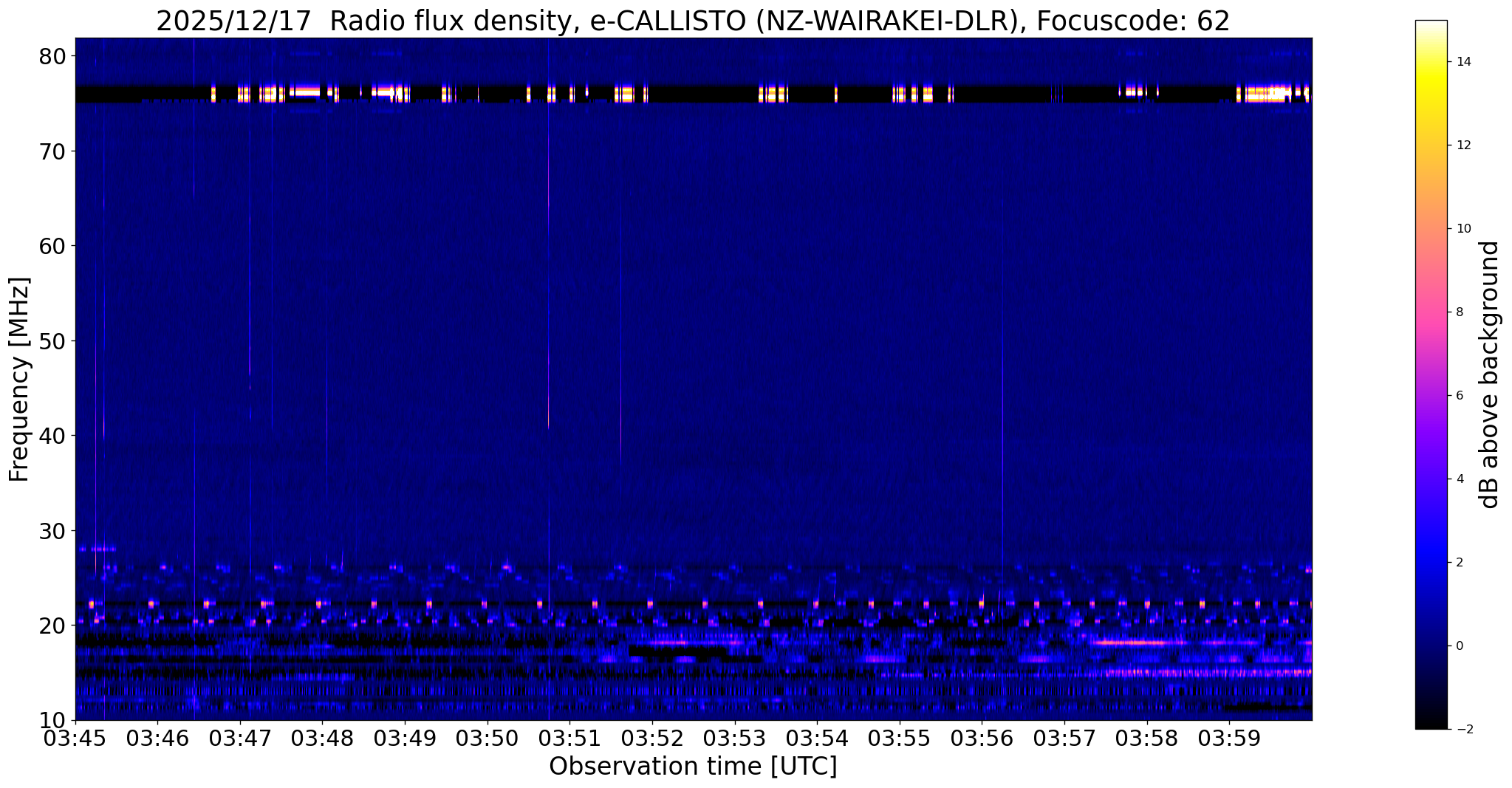1512x788 pixels.
Task: Click the 03:53 time tick label
Action: click(734, 738)
